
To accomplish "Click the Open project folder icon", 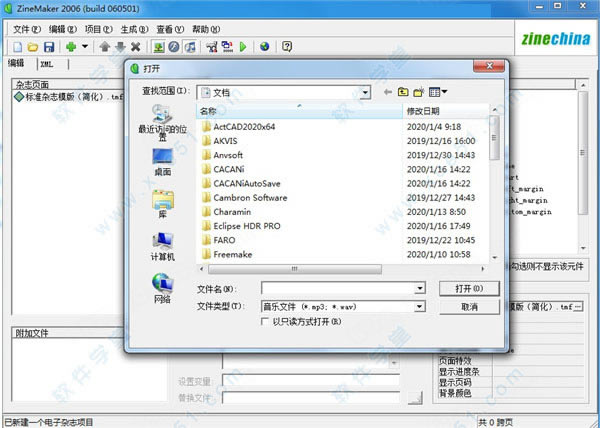I will (33, 47).
